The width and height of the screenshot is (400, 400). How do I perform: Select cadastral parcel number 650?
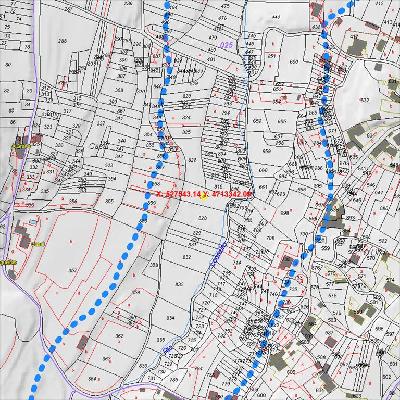[x=294, y=62]
